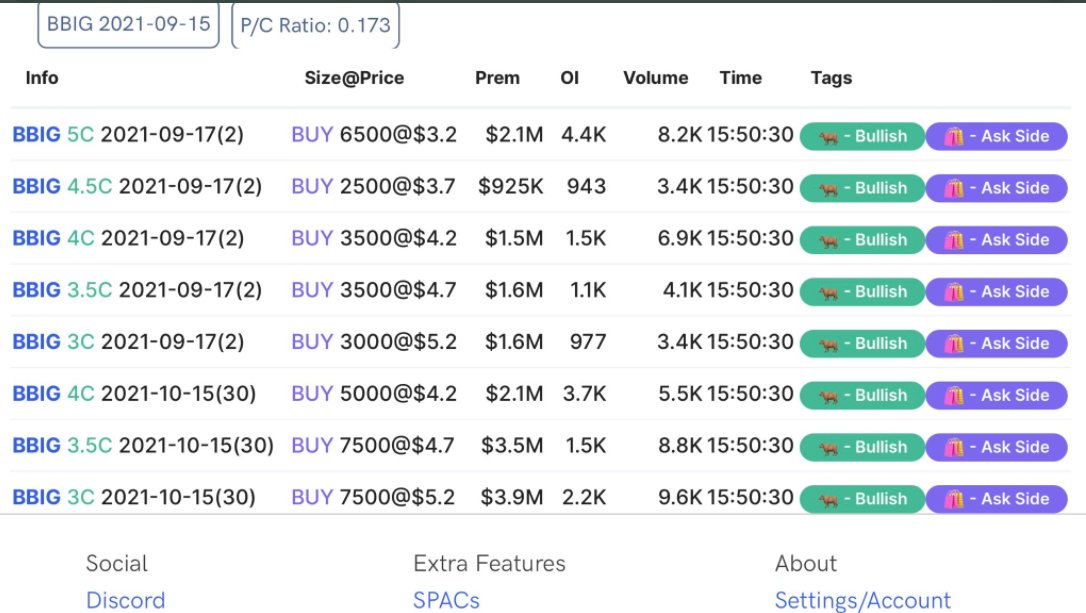
Task: Open the Discord link under Social
Action: (125, 601)
